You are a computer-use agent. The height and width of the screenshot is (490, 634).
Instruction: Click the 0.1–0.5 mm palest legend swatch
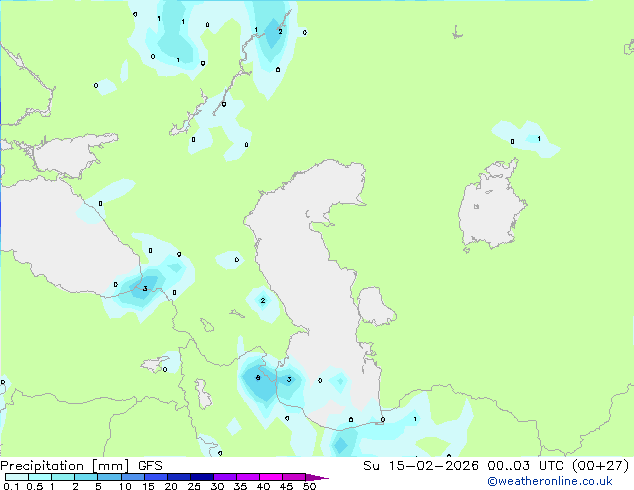pyautogui.click(x=17, y=477)
